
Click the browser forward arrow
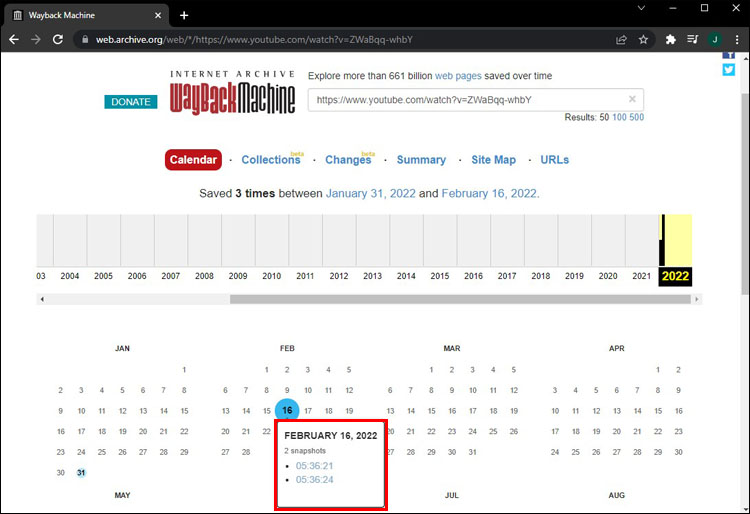(36, 39)
